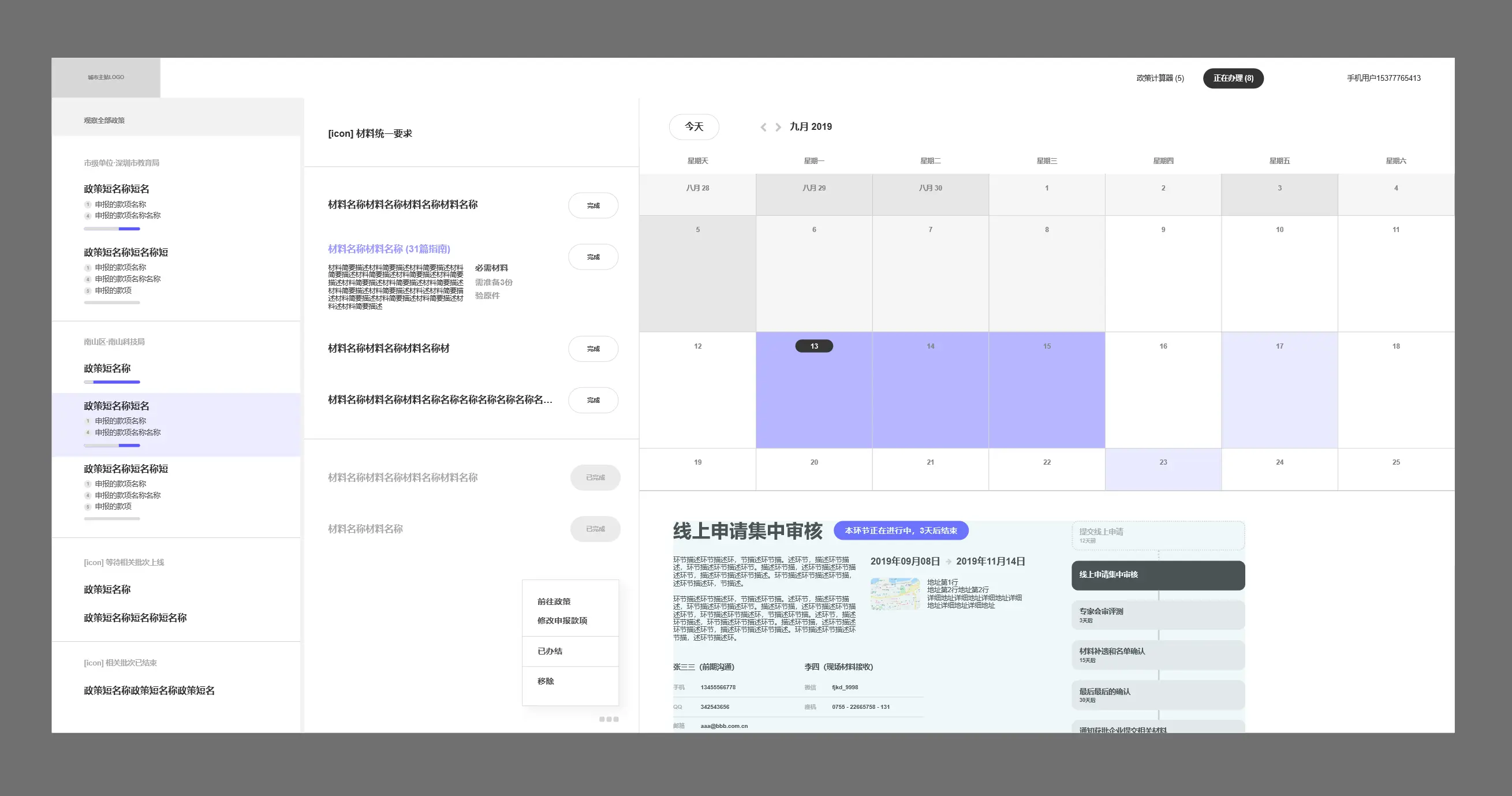Open the map thumbnail of the address
Viewport: 1512px width, 796px height.
pos(894,593)
